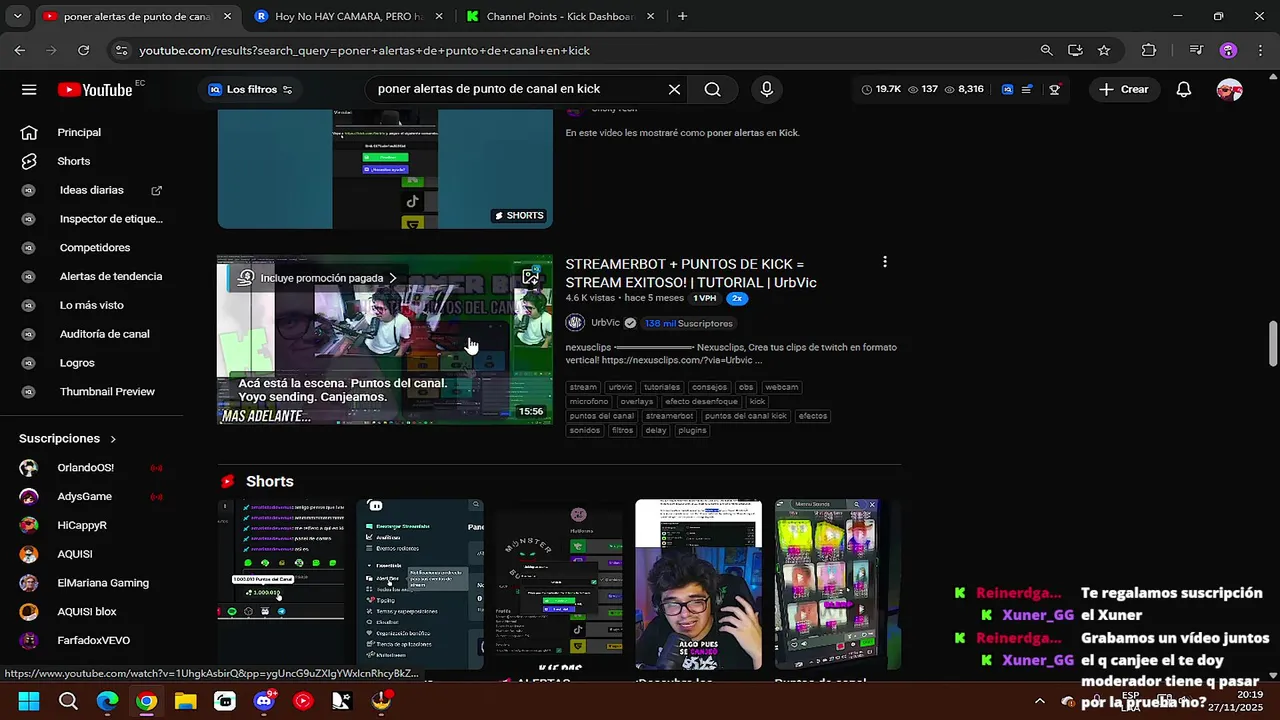The width and height of the screenshot is (1280, 720).
Task: Open Shorts in the sidebar
Action: pyautogui.click(x=73, y=161)
